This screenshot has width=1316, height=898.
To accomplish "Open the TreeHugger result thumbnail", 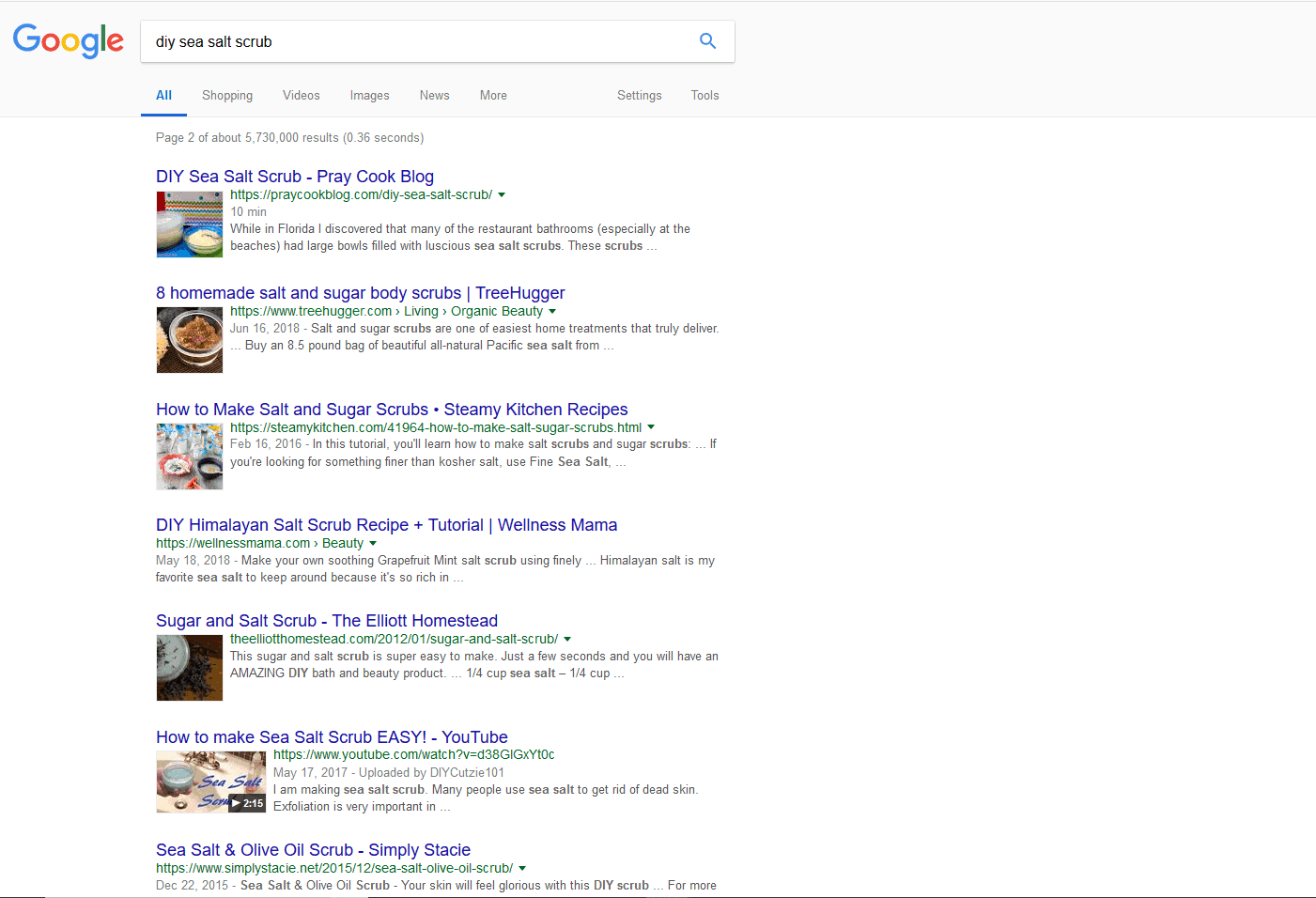I will 190,341.
